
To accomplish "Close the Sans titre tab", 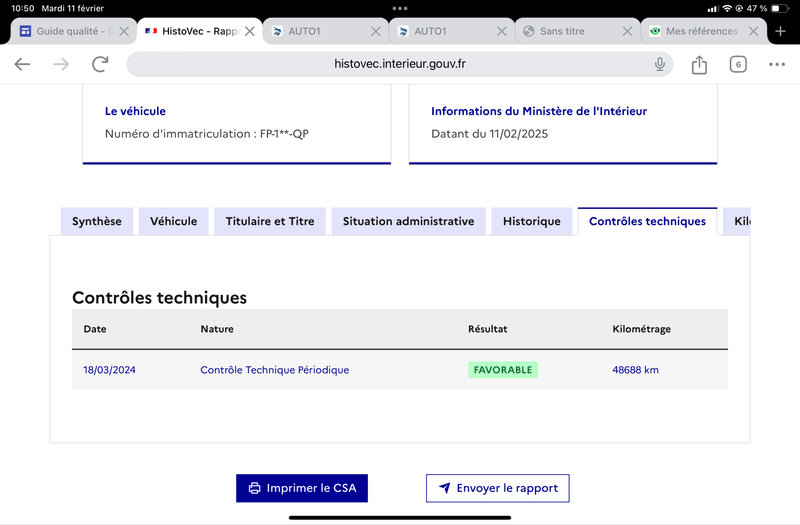I will click(x=627, y=31).
